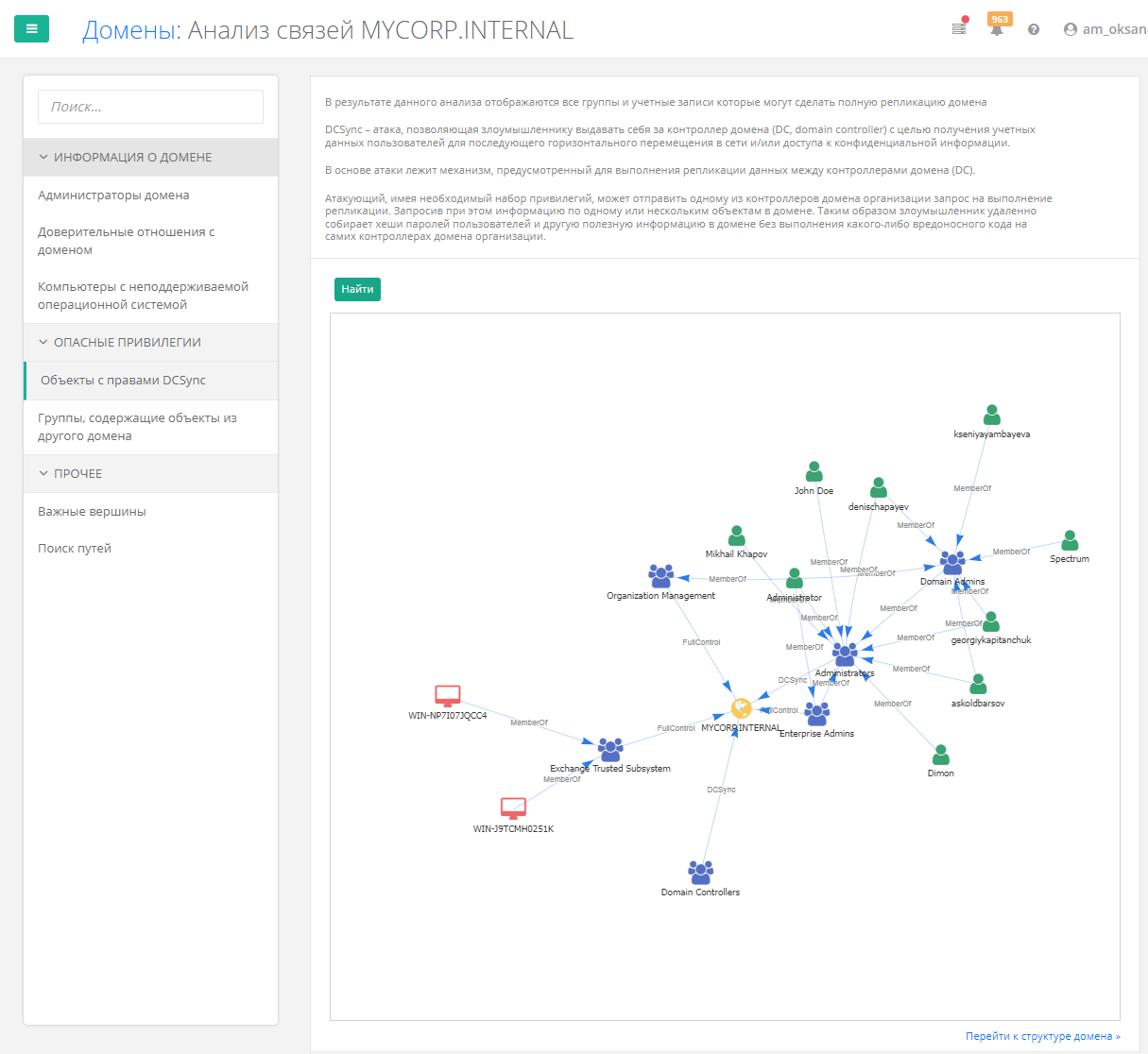Focus the Поиск search field
The height and width of the screenshot is (1054, 1148).
click(x=151, y=107)
